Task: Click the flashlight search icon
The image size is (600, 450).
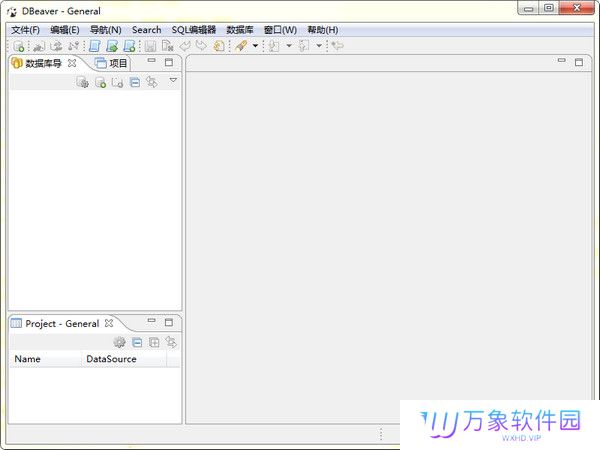Action: coord(241,46)
